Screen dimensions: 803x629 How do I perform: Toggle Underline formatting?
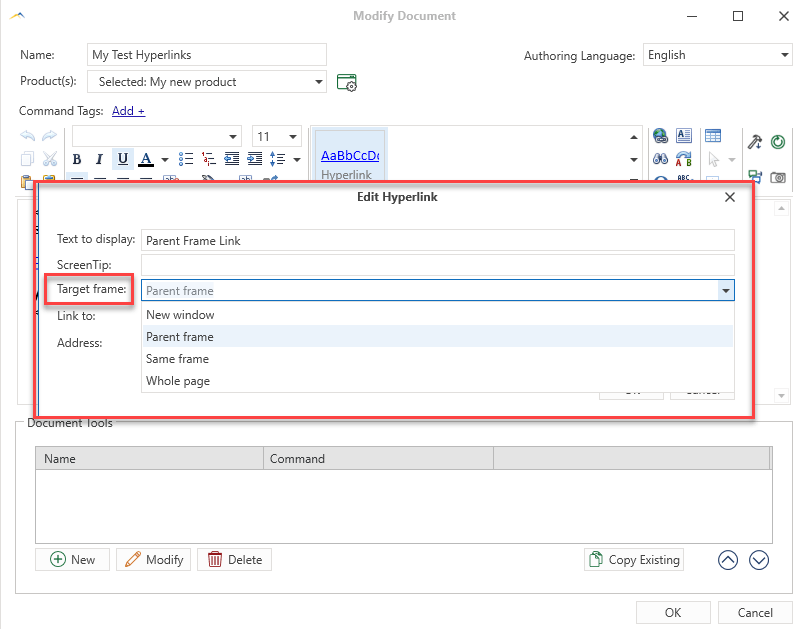pyautogui.click(x=121, y=159)
